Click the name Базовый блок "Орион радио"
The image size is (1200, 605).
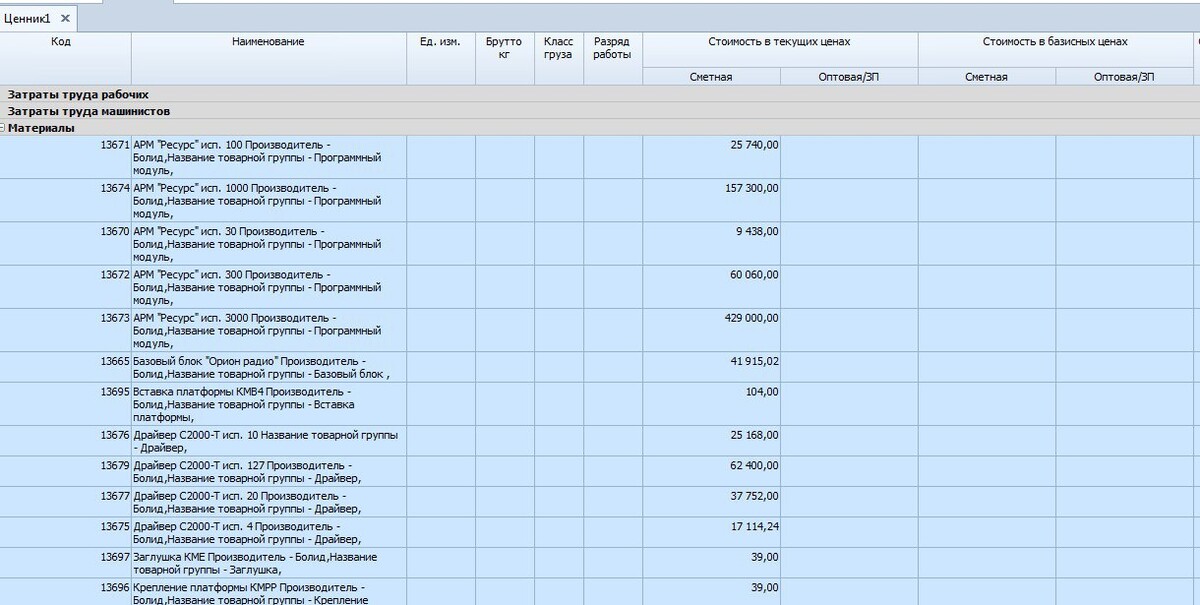click(207, 361)
